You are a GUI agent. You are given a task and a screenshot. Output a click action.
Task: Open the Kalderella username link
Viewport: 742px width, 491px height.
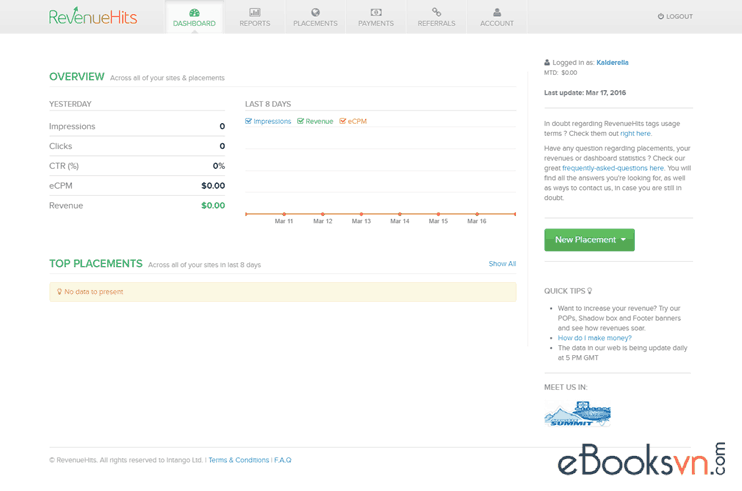612,62
